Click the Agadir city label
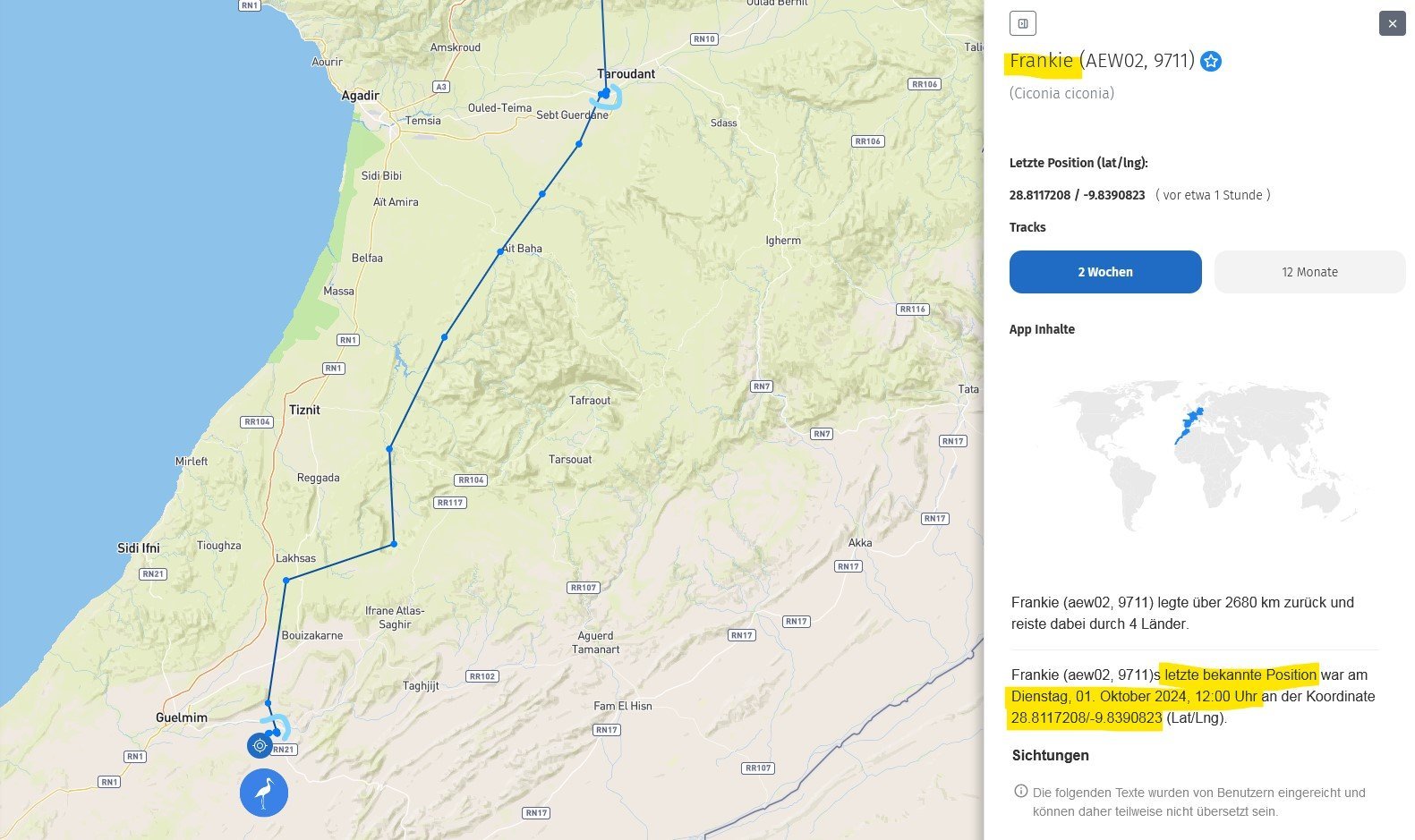1415x840 pixels. pos(360,96)
